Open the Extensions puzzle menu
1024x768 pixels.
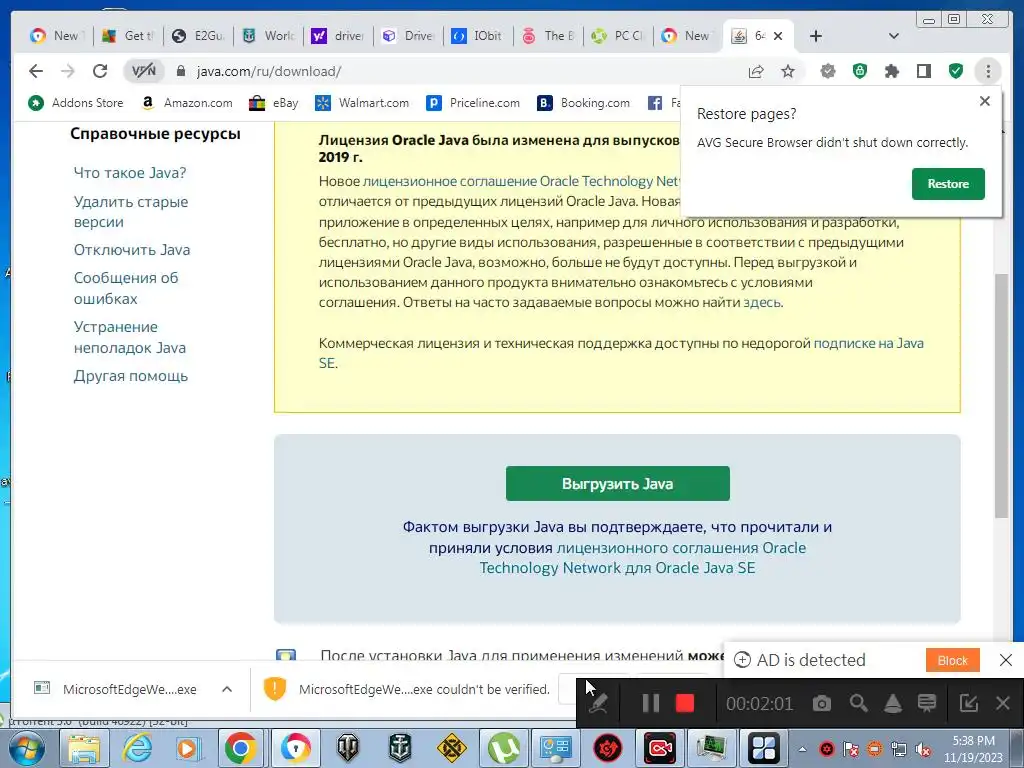pyautogui.click(x=892, y=71)
